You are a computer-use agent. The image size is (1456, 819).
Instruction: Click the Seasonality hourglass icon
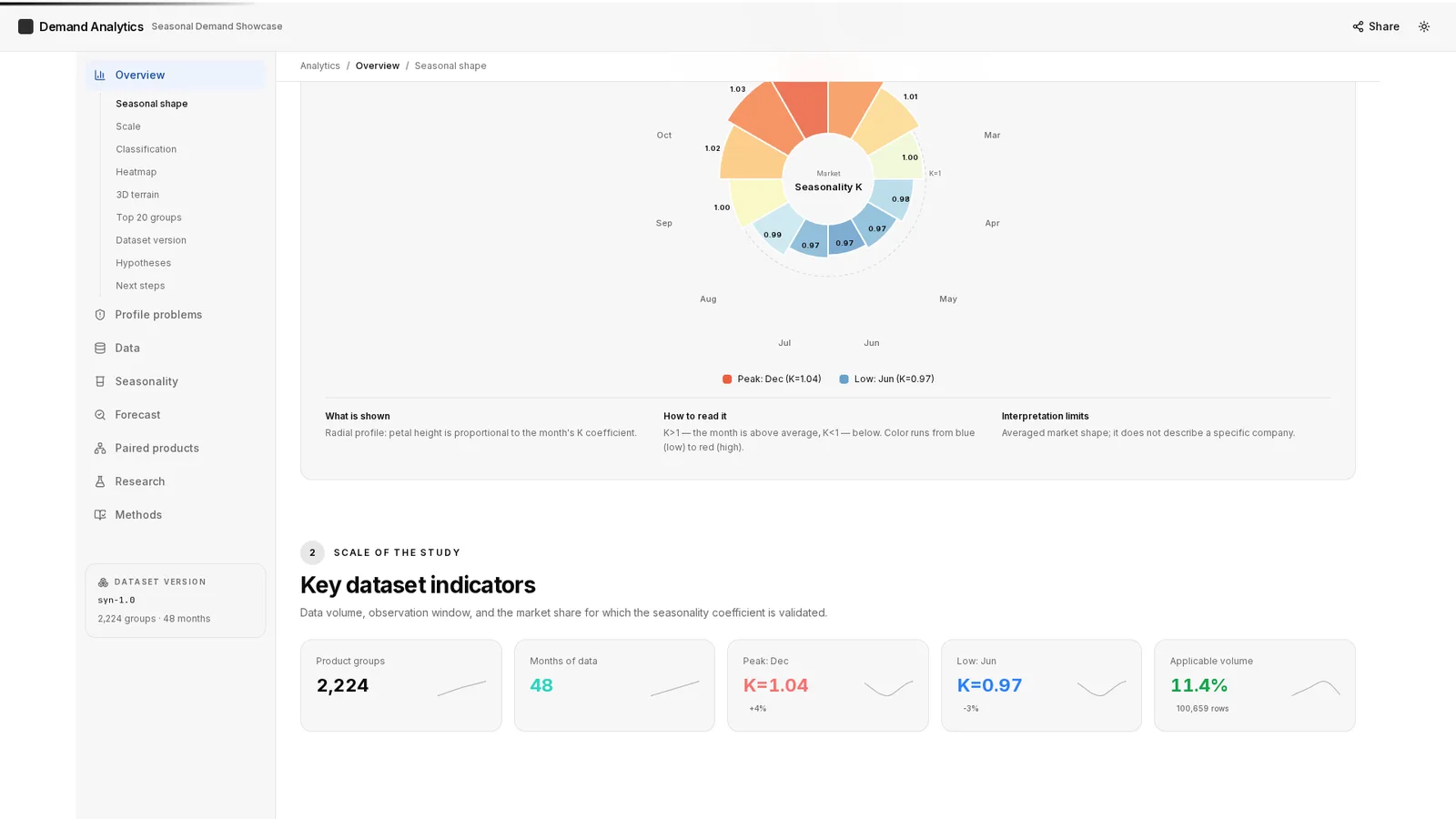pyautogui.click(x=100, y=381)
